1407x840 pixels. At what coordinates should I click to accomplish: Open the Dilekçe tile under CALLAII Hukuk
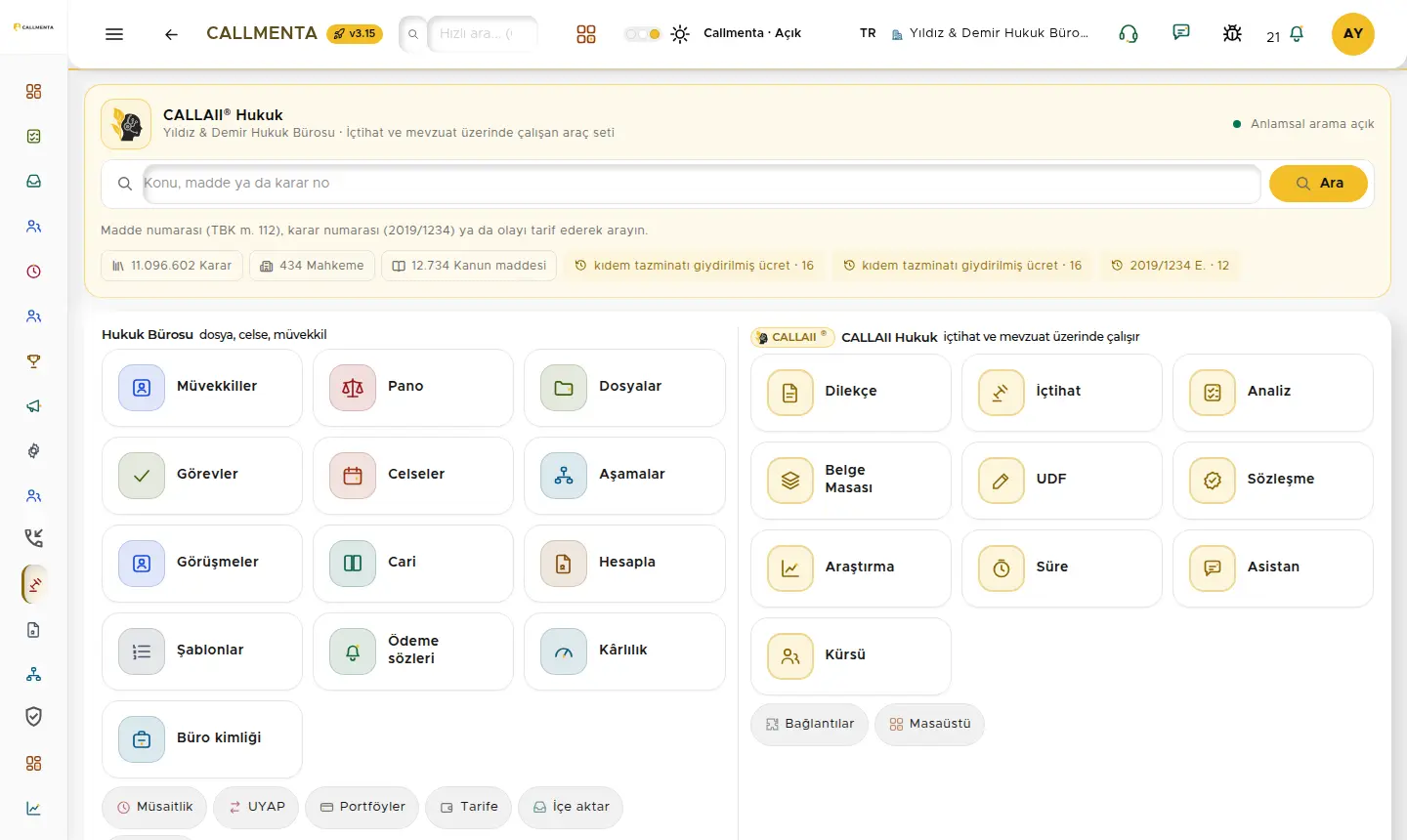click(x=851, y=393)
